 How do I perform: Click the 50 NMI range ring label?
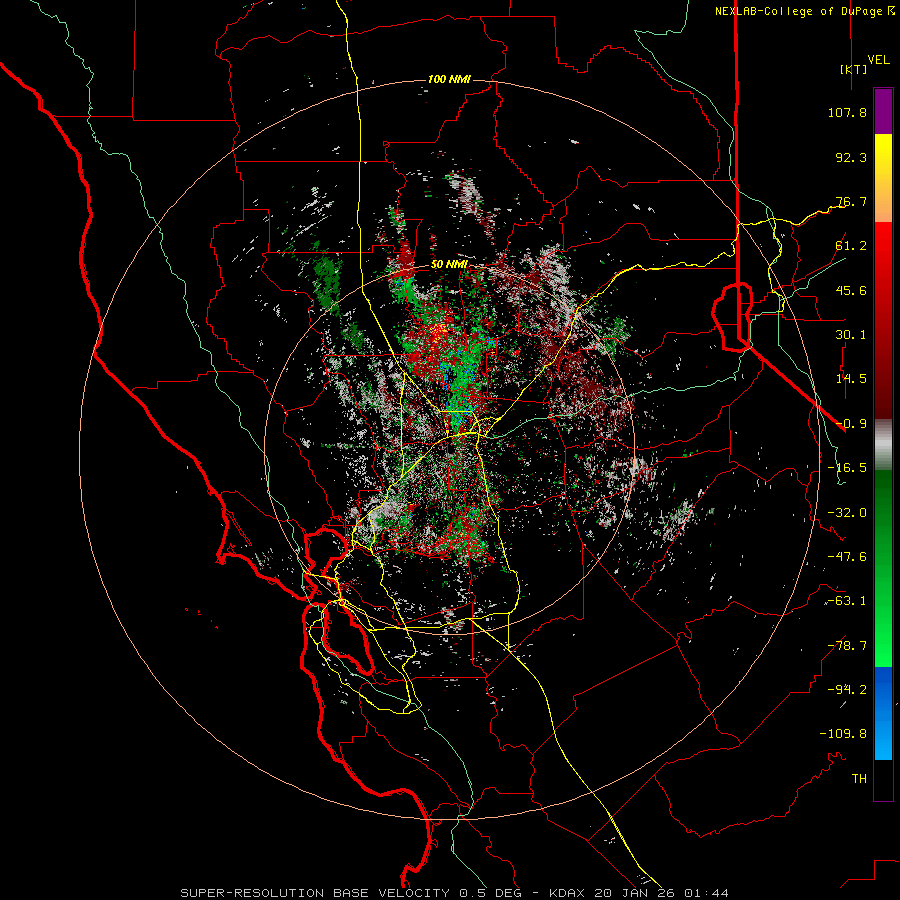449,265
